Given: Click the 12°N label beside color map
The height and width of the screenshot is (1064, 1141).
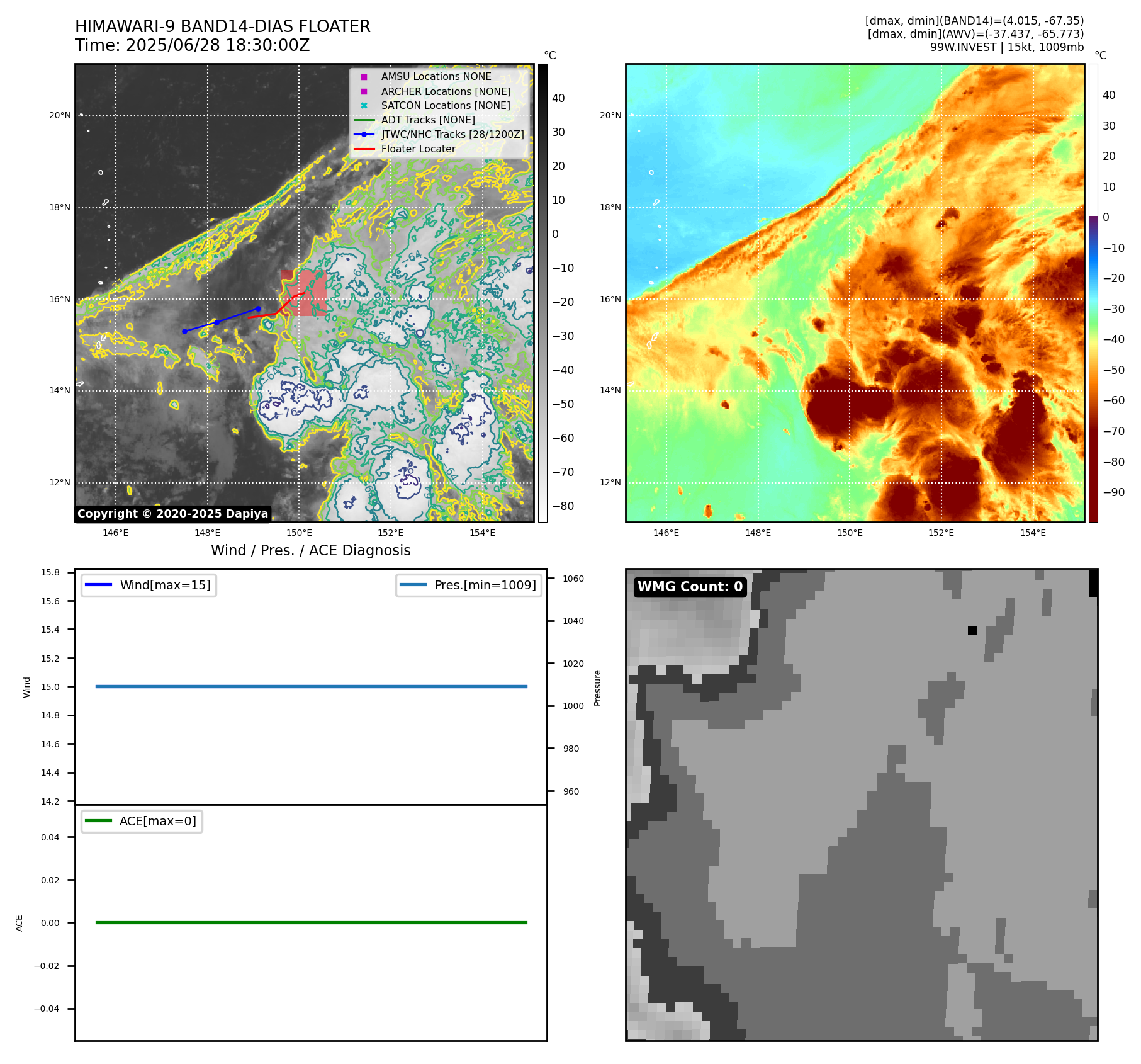Looking at the screenshot, I should coord(610,482).
